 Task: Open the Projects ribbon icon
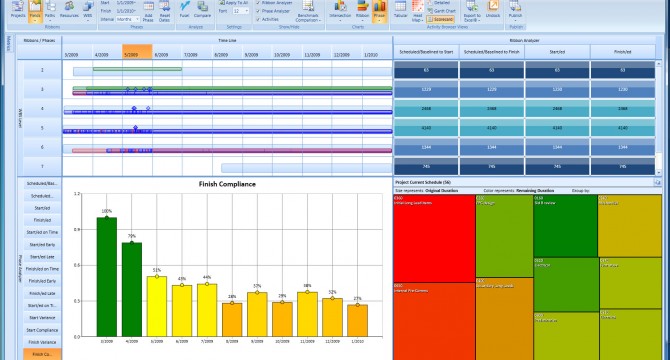[x=18, y=10]
